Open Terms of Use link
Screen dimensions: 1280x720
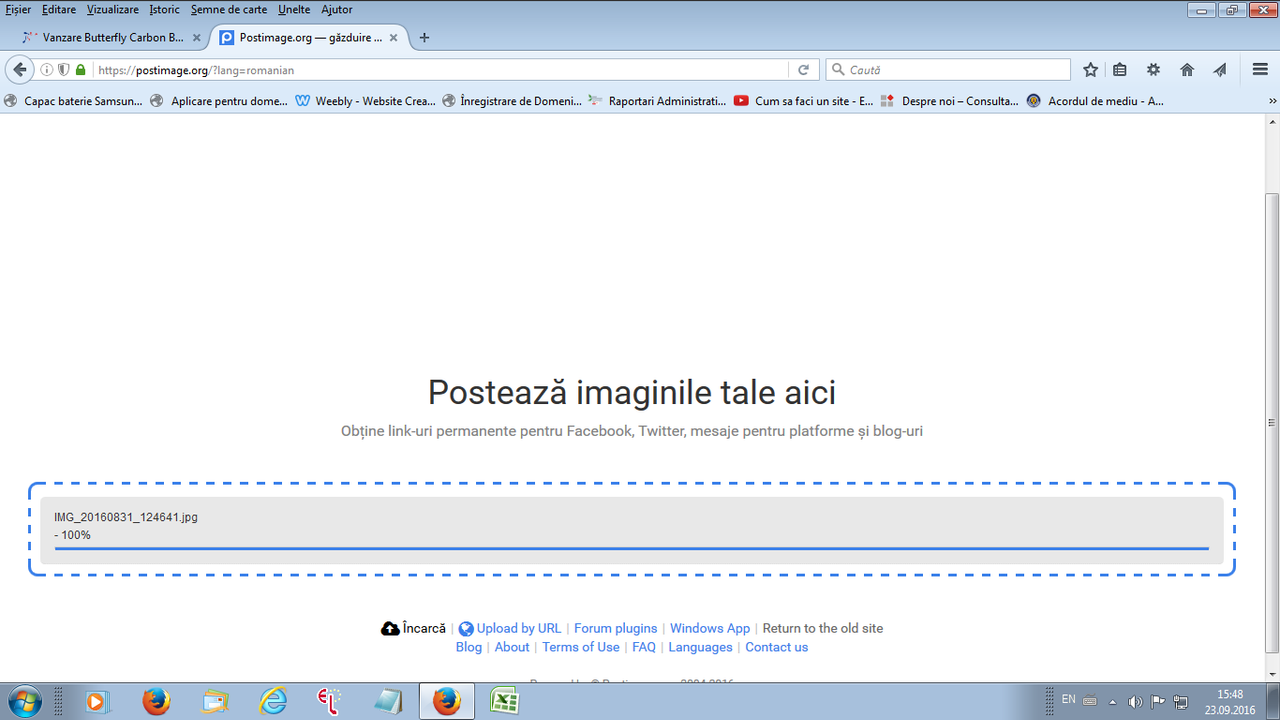tap(581, 647)
